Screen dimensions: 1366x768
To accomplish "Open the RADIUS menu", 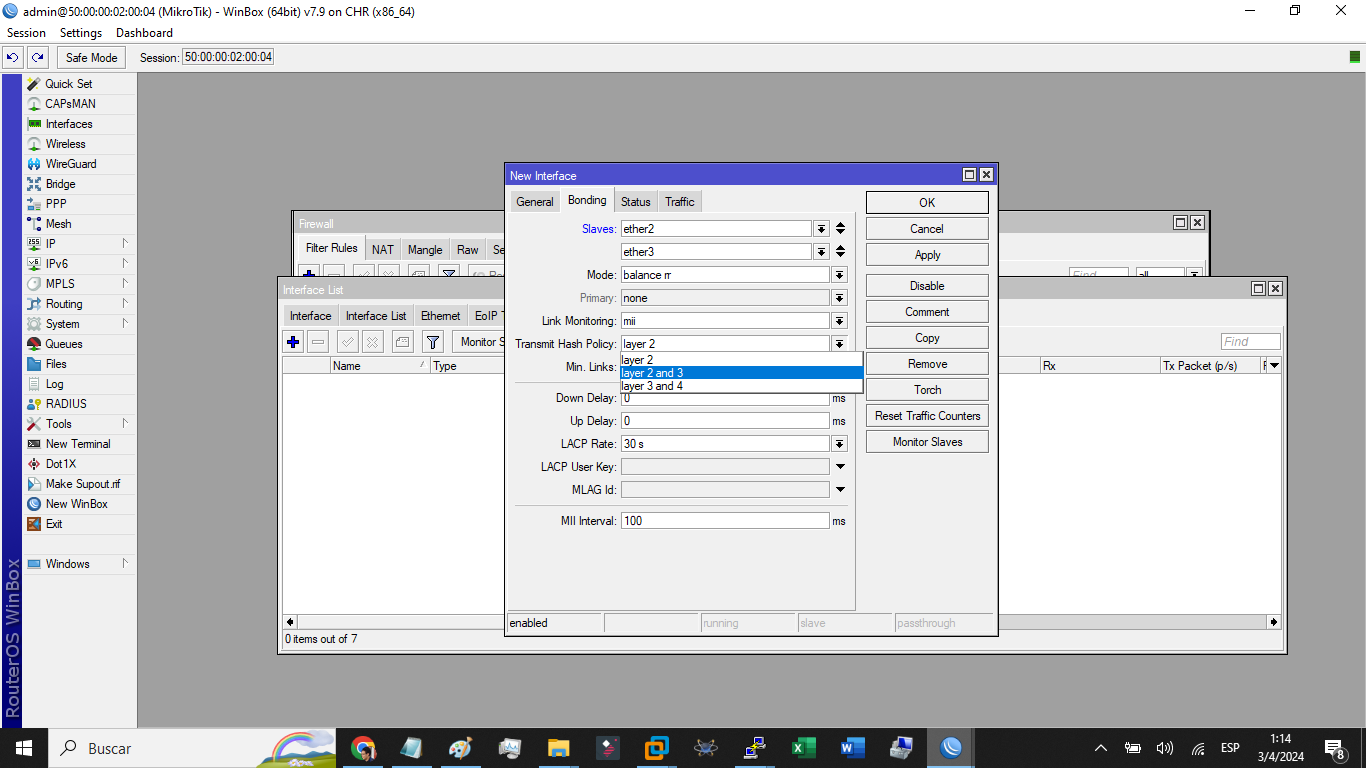I will point(66,404).
